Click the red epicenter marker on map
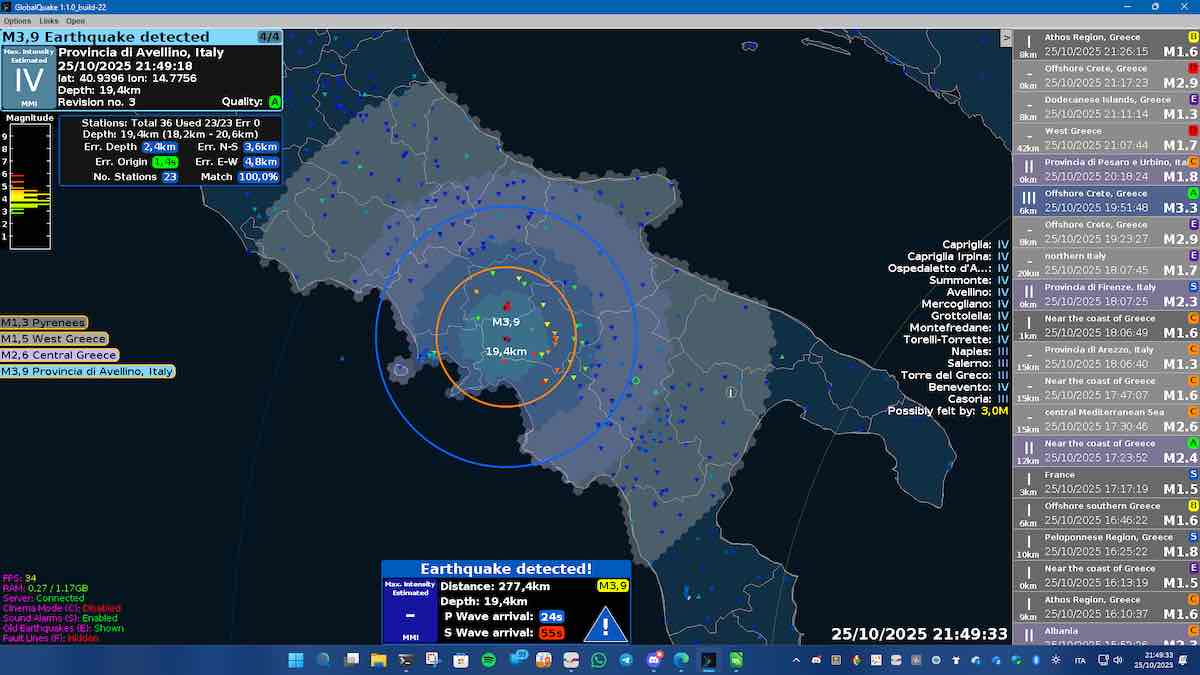The image size is (1200, 675). [x=506, y=305]
